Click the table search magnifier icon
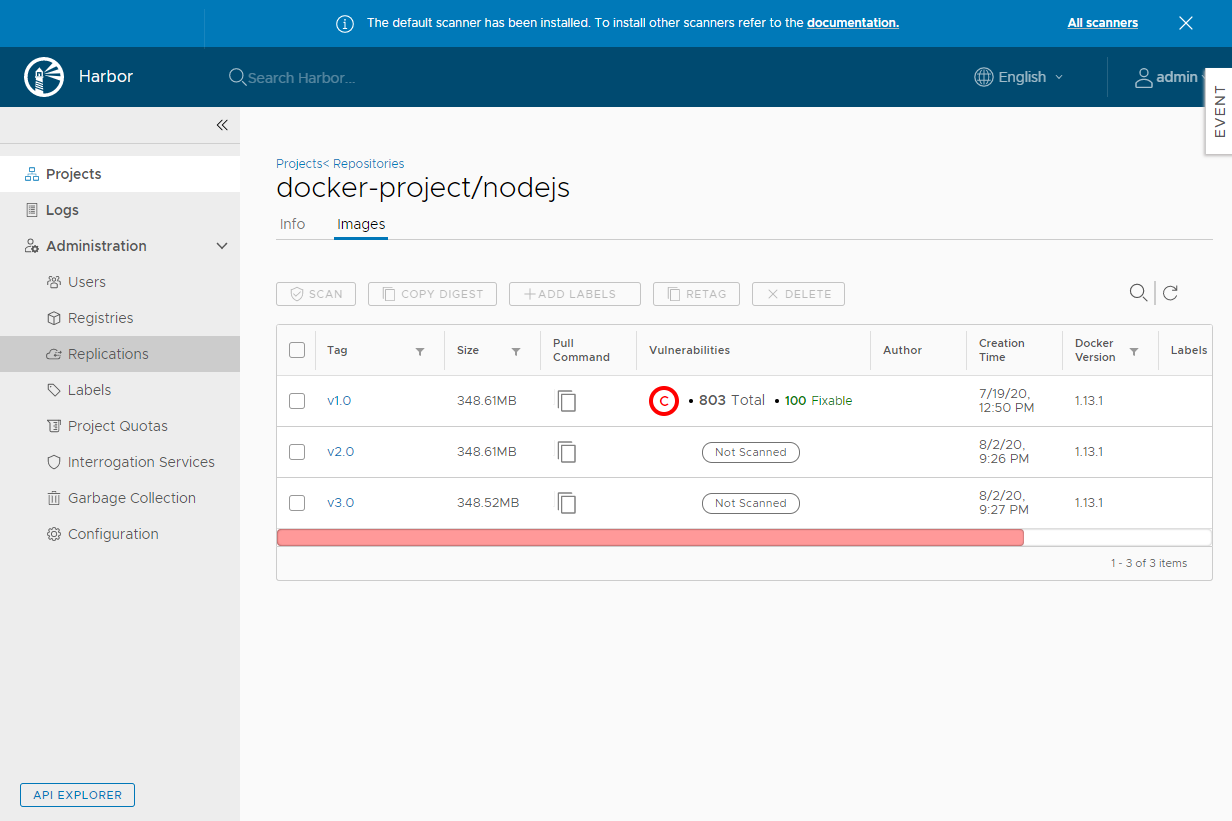 pyautogui.click(x=1138, y=293)
